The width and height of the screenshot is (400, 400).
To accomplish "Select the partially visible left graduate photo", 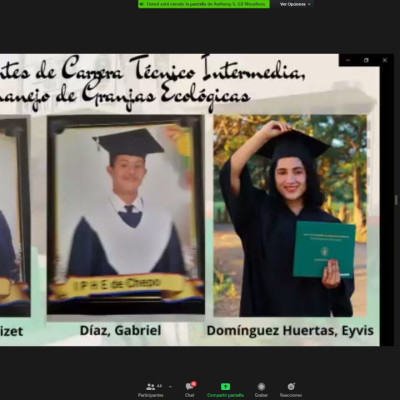I will click(15, 217).
